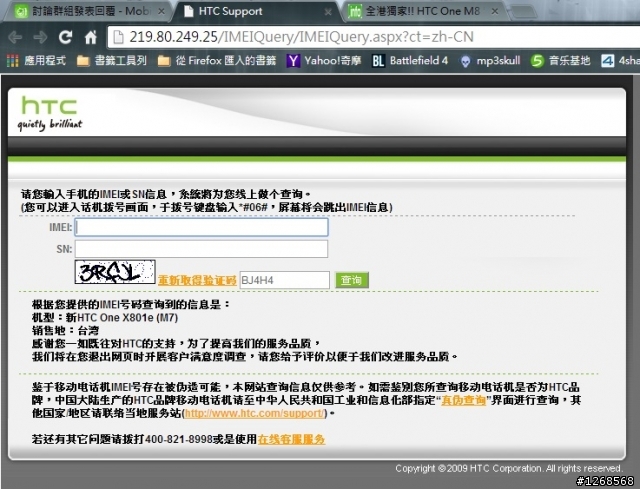Image resolution: width=640 pixels, height=489 pixels.
Task: Go back with the browser back arrow
Action: 15,38
